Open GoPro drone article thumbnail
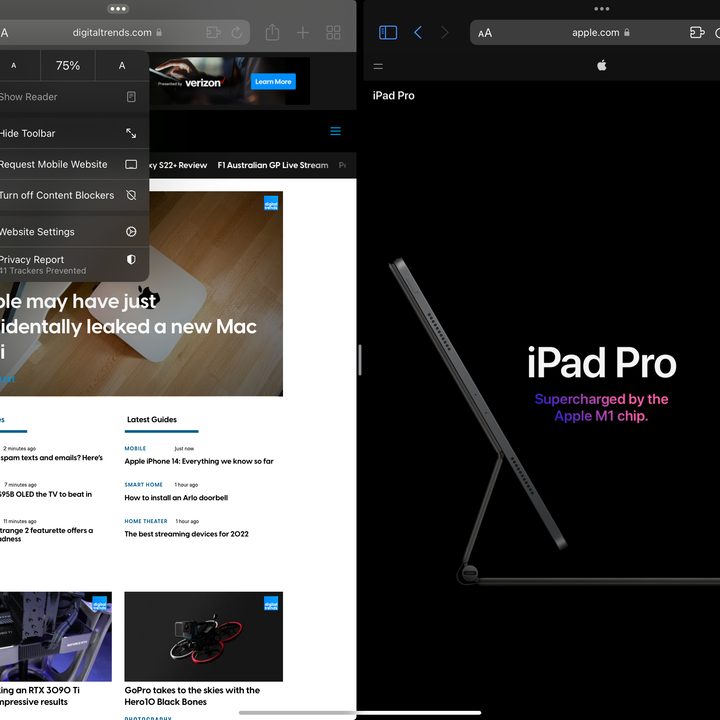 point(203,636)
